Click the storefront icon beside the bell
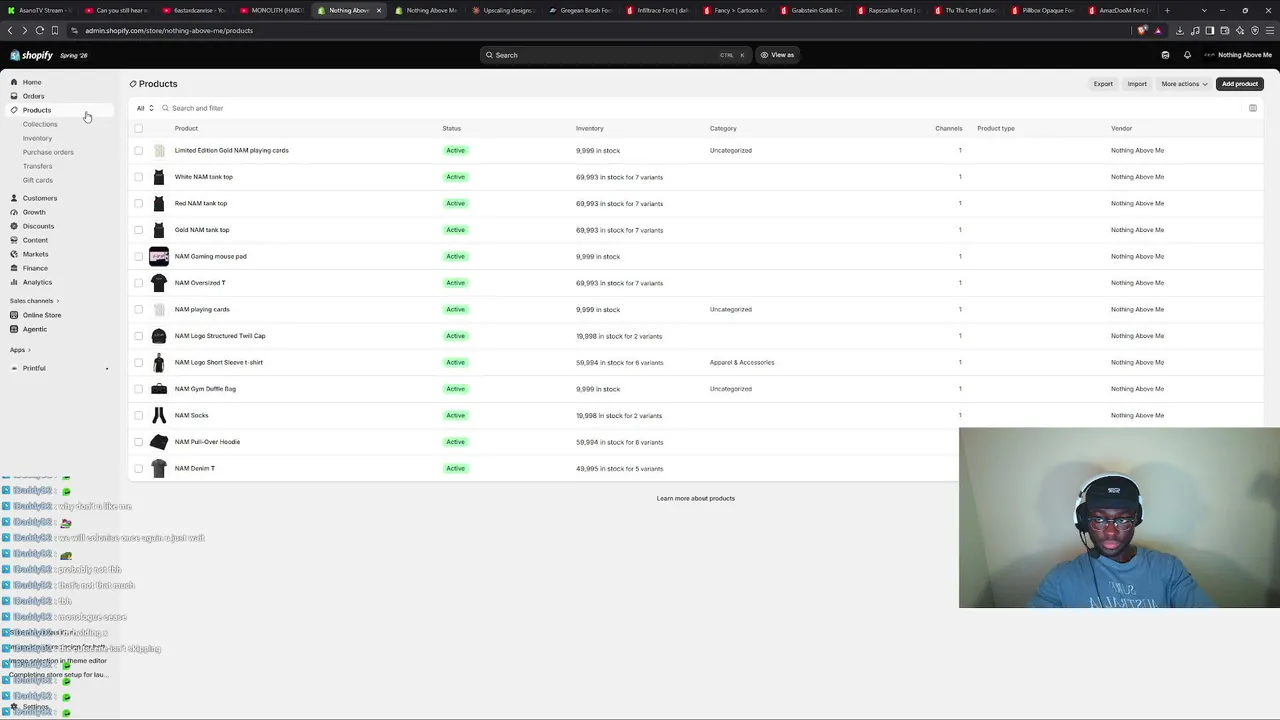1280x720 pixels. click(x=1165, y=55)
